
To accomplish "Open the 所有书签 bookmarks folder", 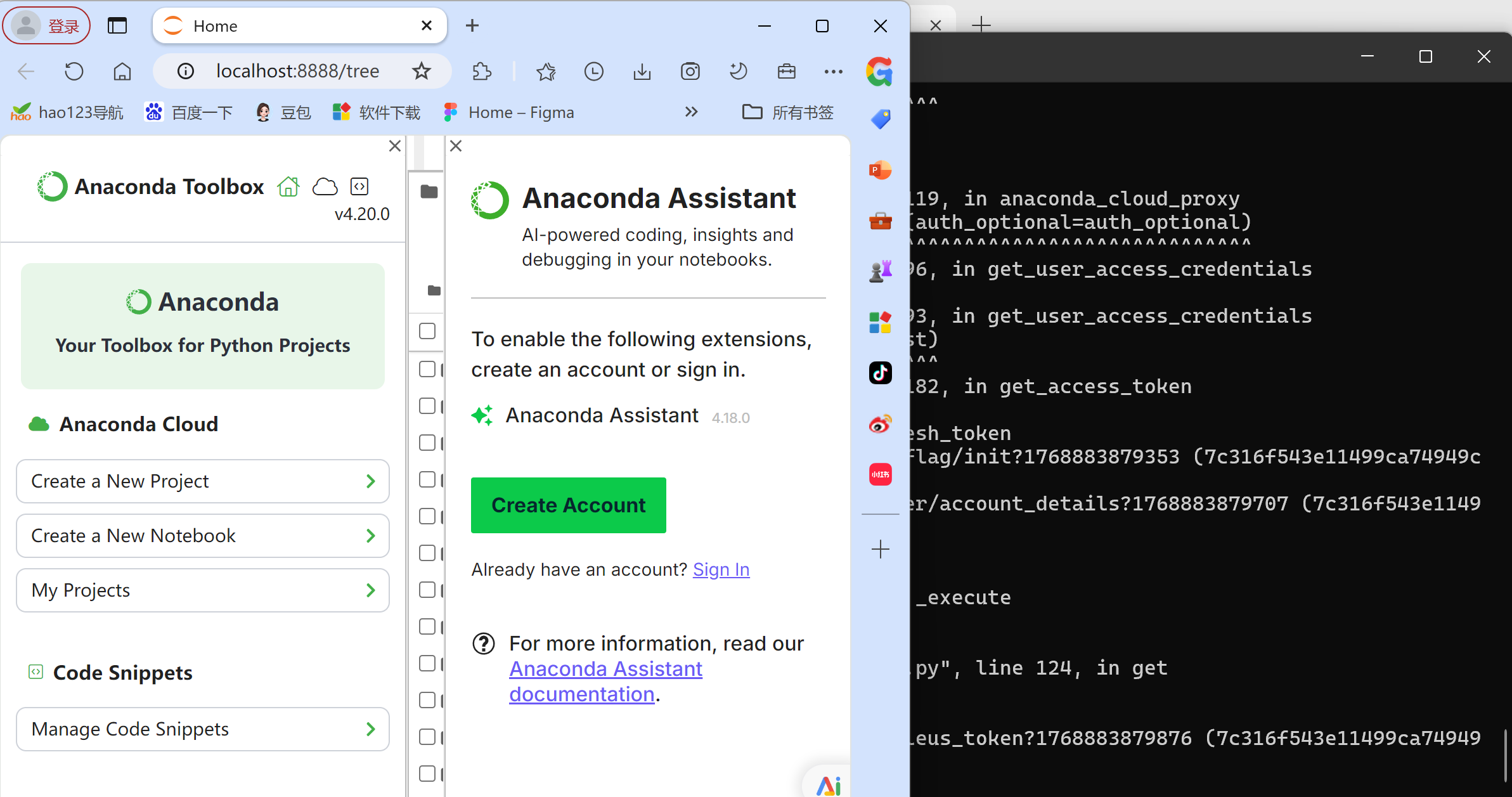I will point(788,112).
